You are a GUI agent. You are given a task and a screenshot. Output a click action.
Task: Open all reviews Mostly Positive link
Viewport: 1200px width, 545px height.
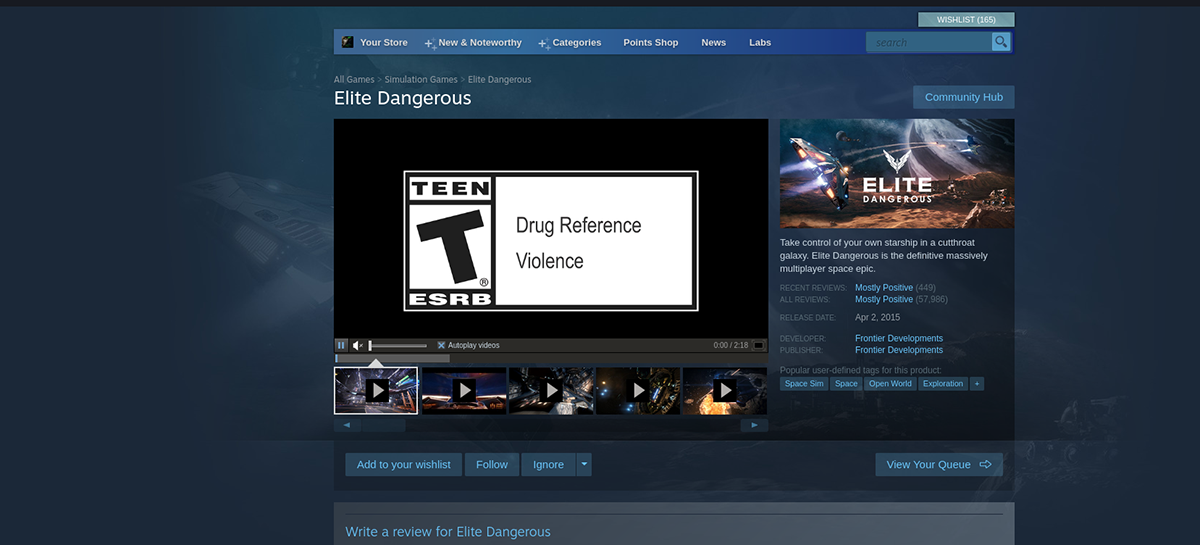[884, 300]
